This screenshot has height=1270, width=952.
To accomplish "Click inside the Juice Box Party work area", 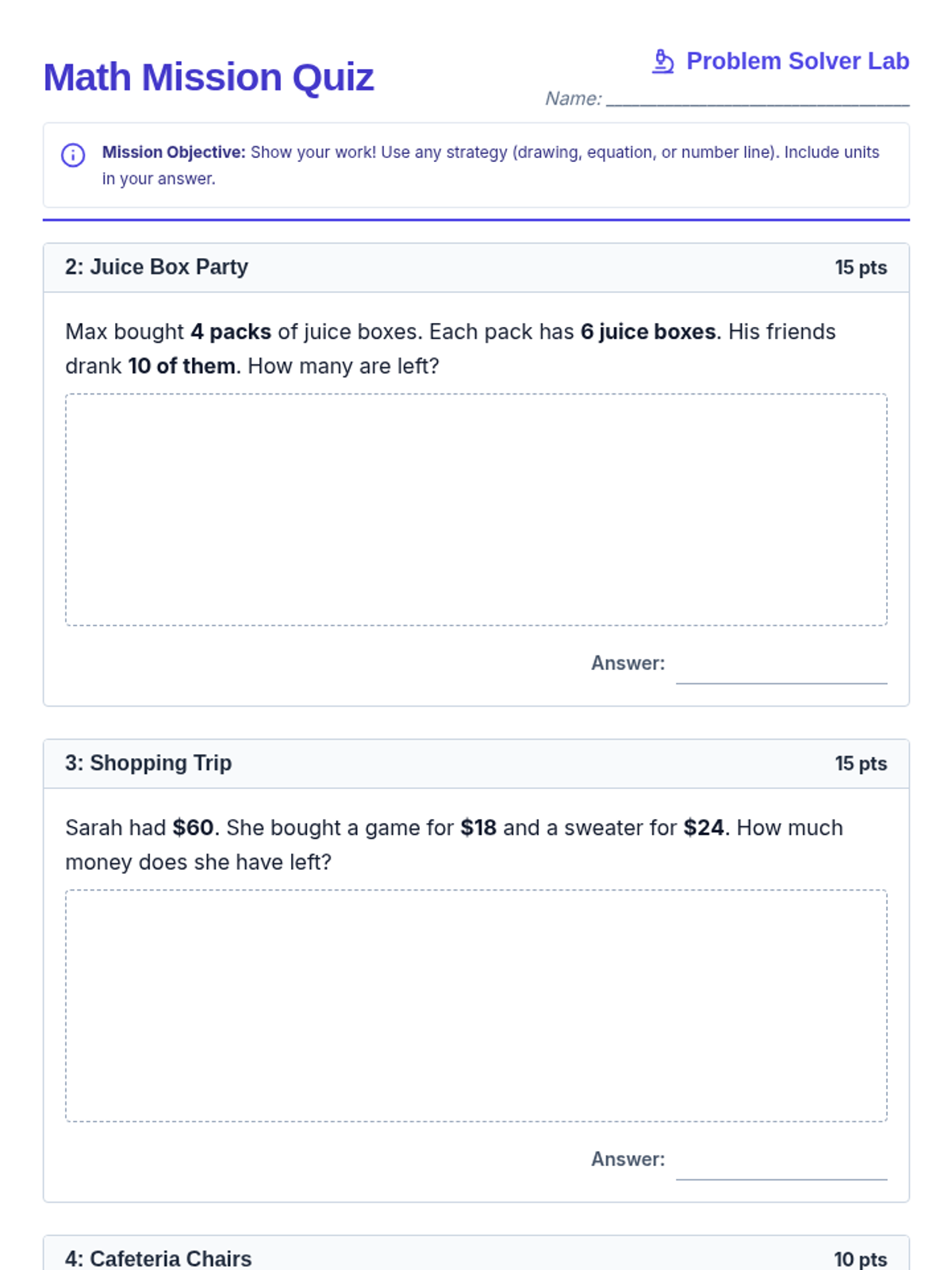I will (x=476, y=510).
